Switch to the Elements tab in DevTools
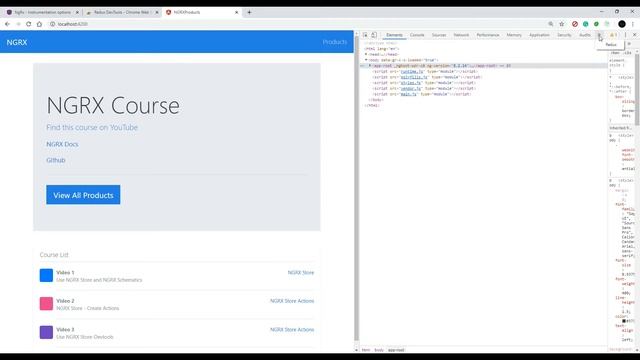The height and width of the screenshot is (360, 640). click(x=394, y=35)
